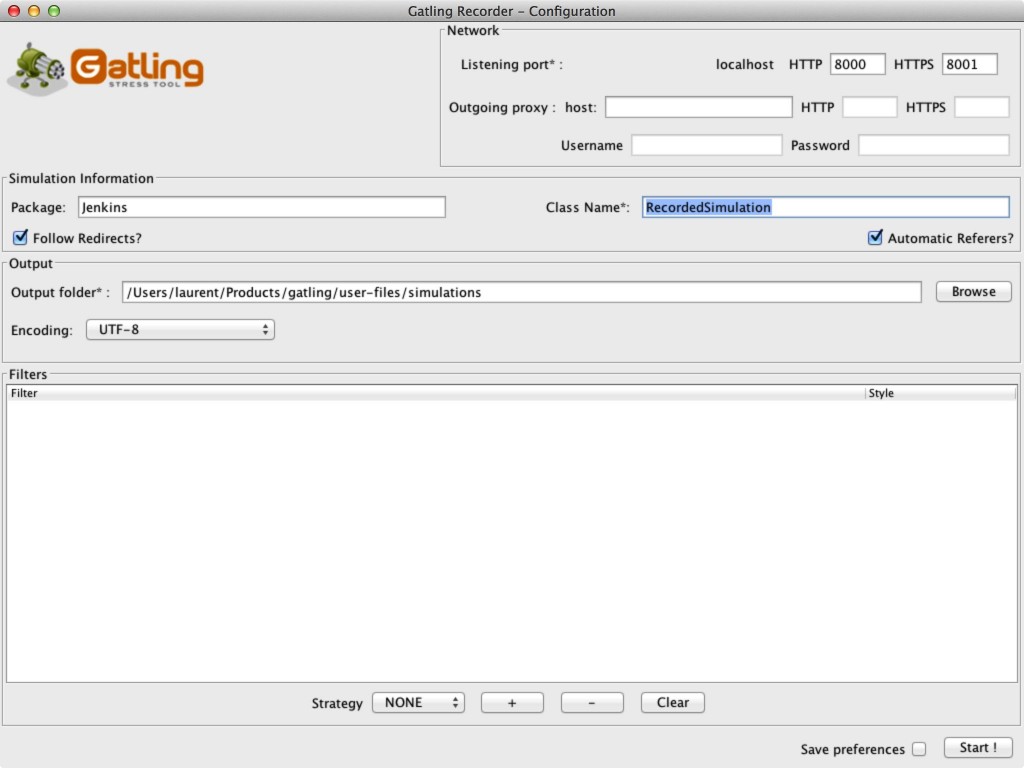1024x768 pixels.
Task: Click the Output folder path field
Action: coord(521,292)
